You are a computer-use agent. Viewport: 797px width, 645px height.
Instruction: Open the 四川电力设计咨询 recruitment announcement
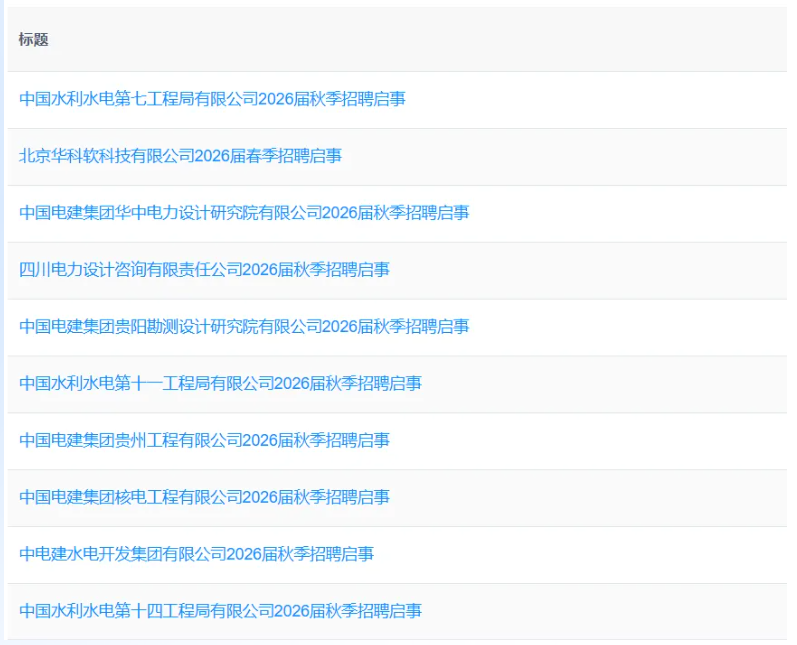(204, 270)
